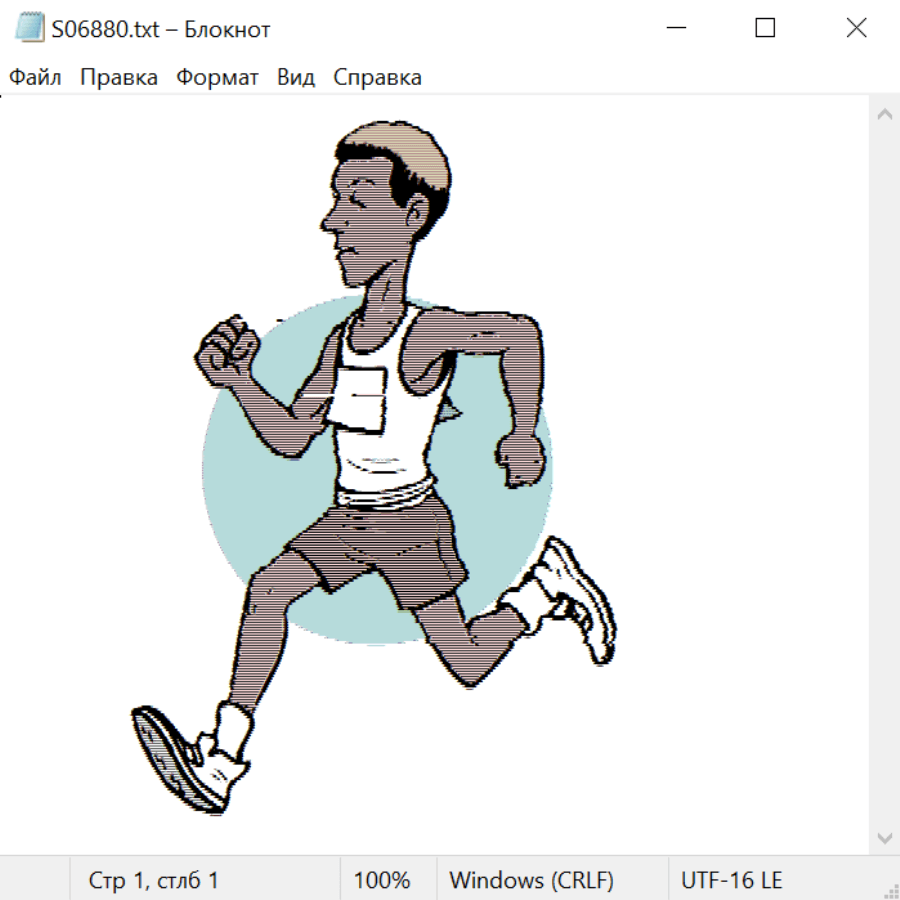Click the scroll up arrow

point(884,115)
